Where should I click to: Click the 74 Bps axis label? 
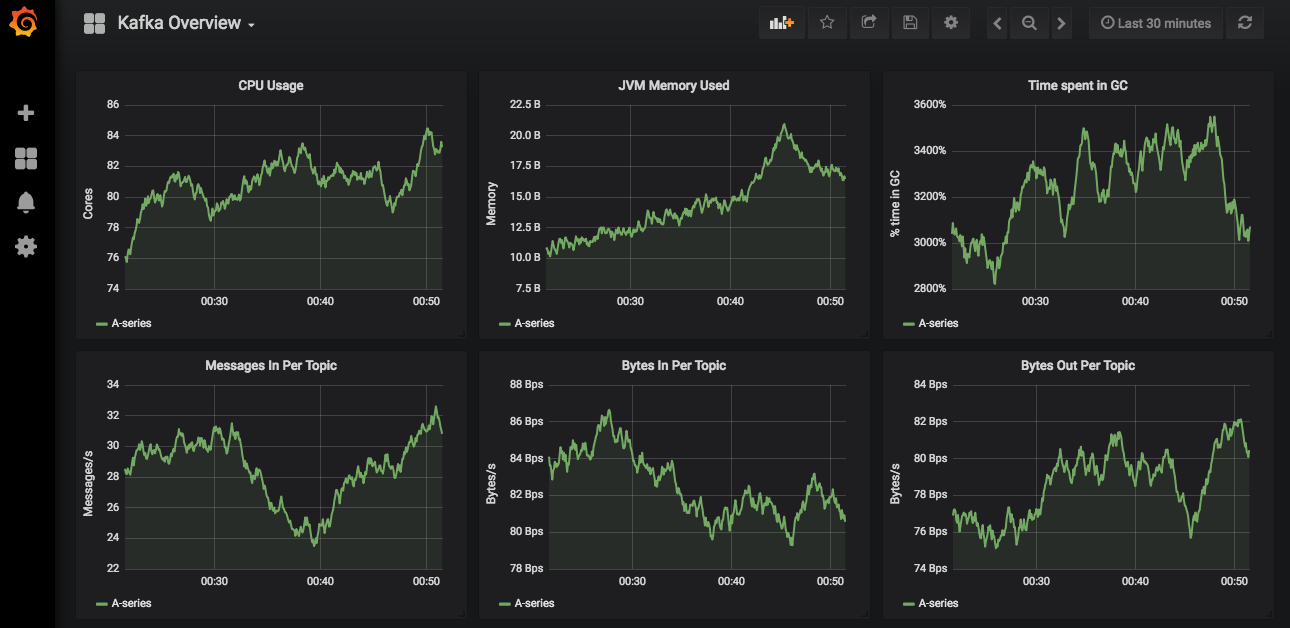pyautogui.click(x=930, y=569)
